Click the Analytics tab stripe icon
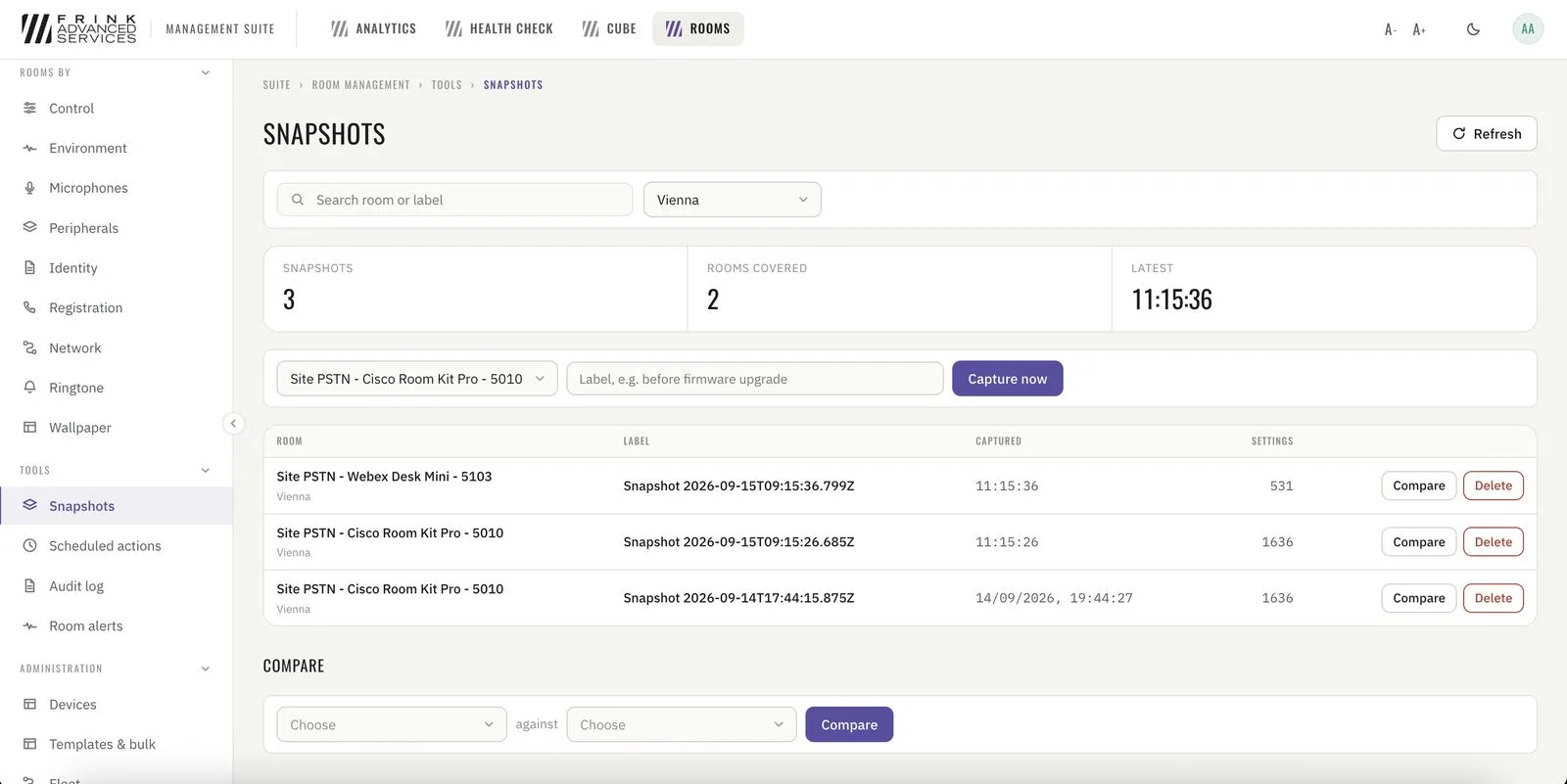Image resolution: width=1567 pixels, height=784 pixels. pos(340,29)
